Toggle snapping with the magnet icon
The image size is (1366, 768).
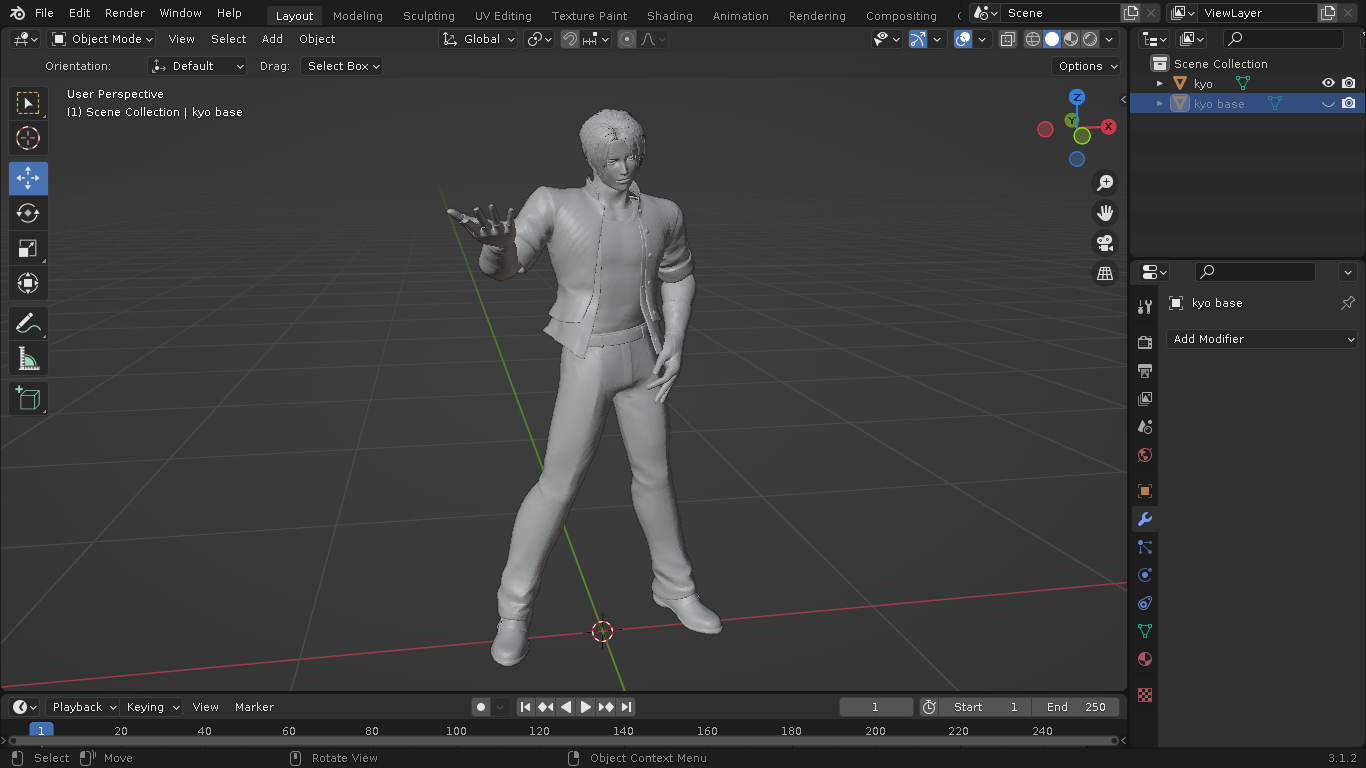point(568,39)
